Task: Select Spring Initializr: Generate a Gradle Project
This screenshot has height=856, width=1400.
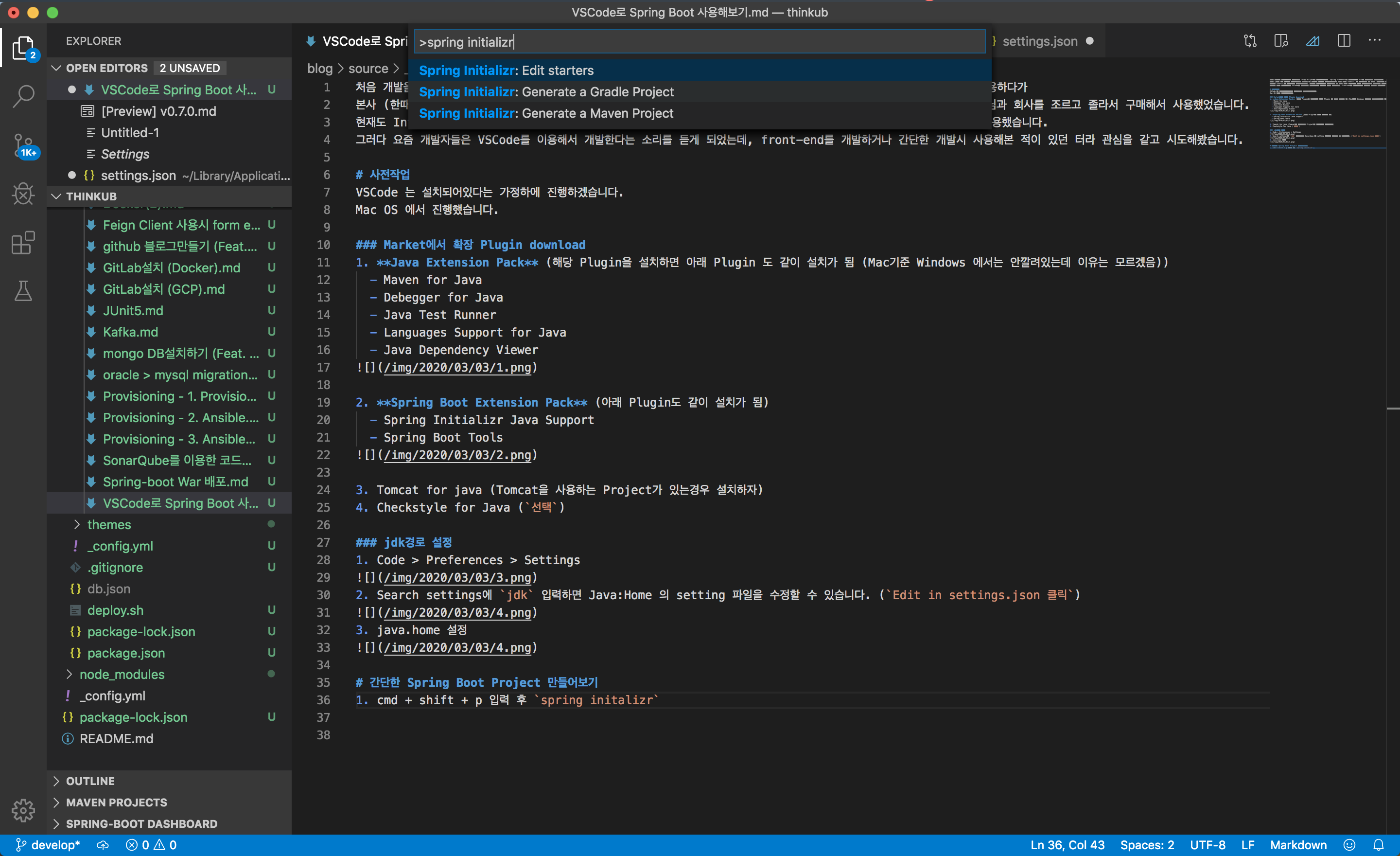Action: (700, 91)
